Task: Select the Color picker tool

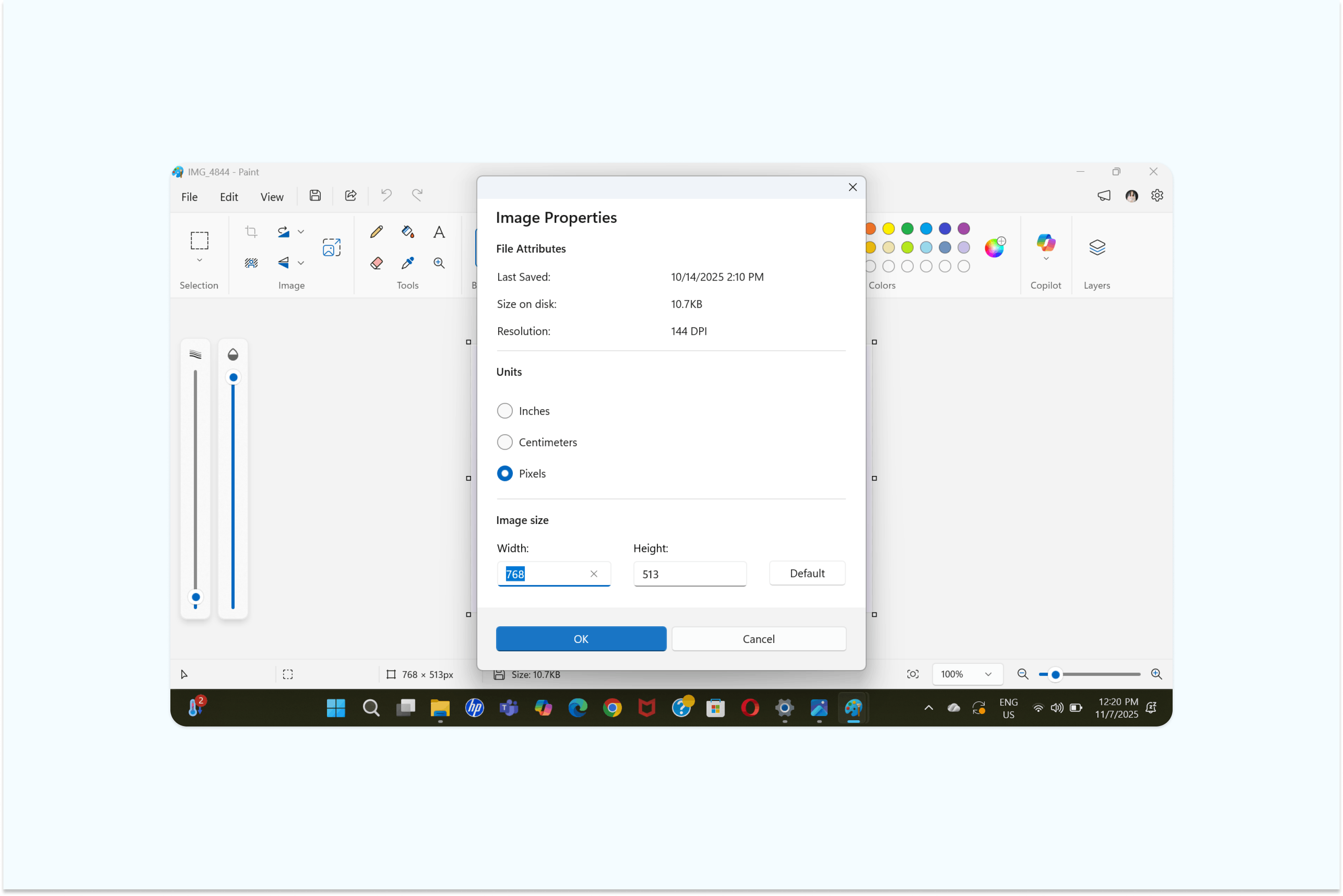Action: [407, 263]
